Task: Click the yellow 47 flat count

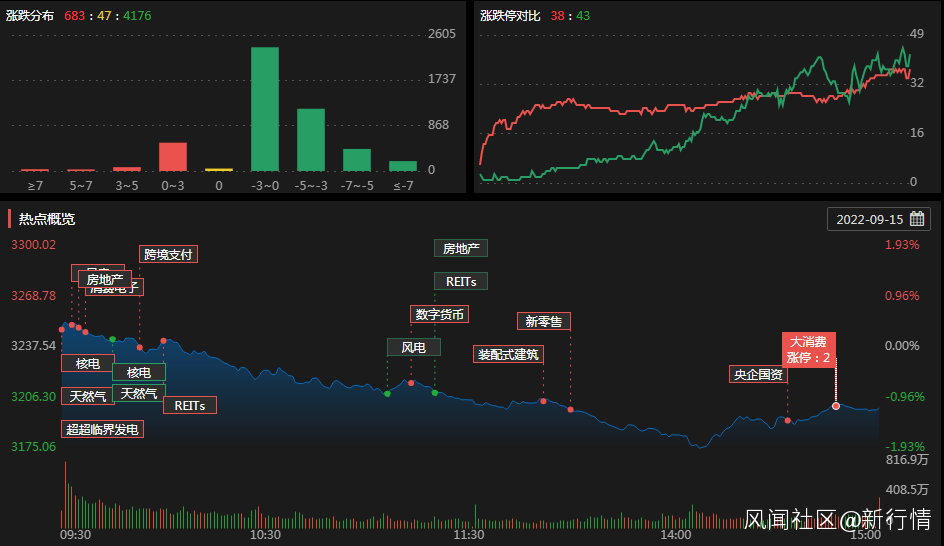Action: [104, 16]
